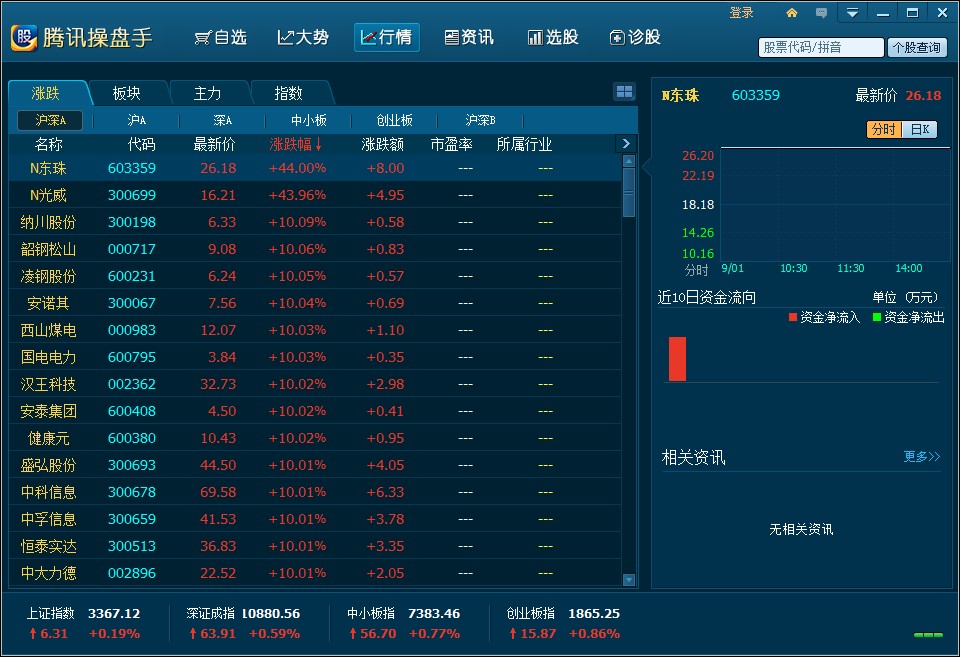Sort by 代码 column header

point(141,145)
